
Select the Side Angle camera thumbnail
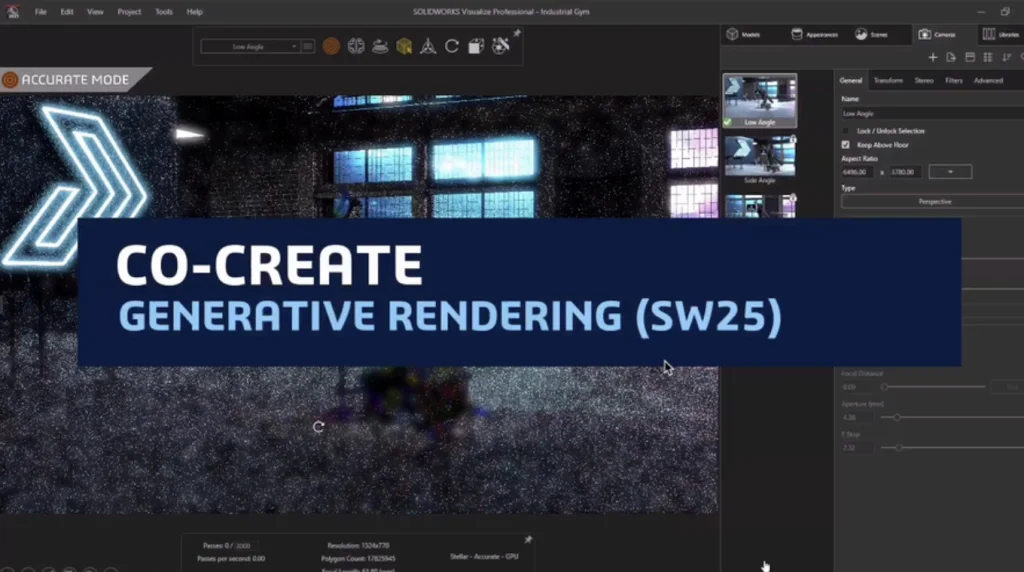click(x=759, y=157)
